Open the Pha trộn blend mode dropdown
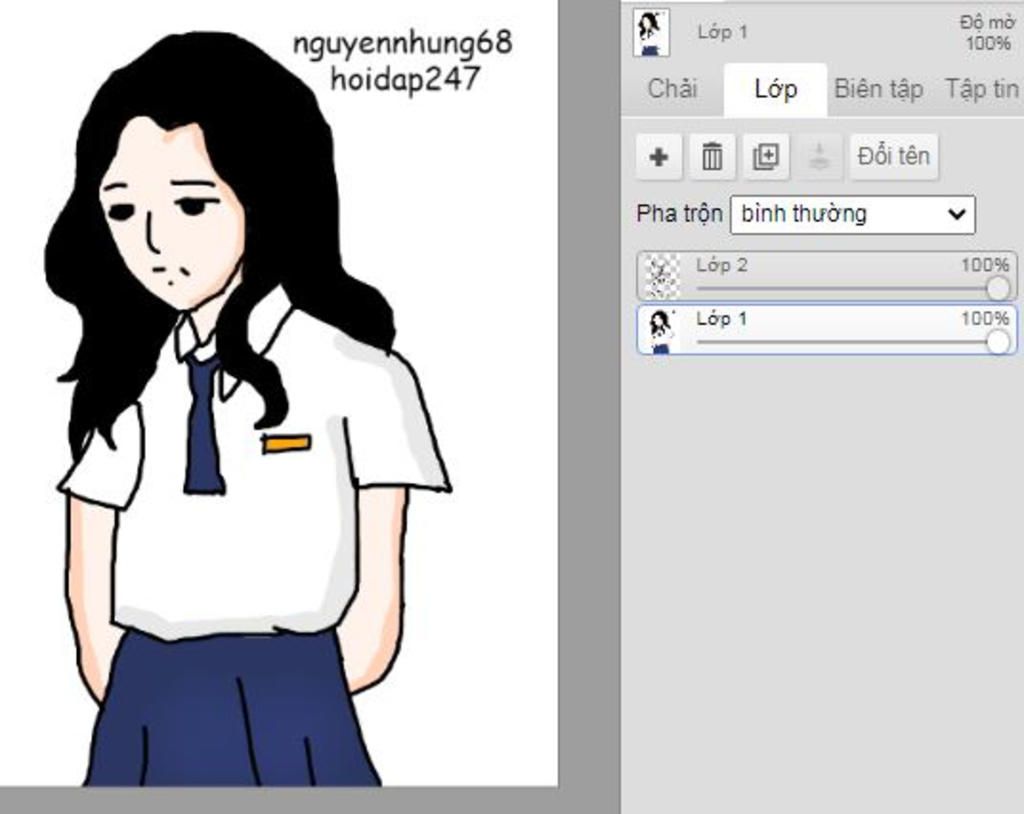 (852, 214)
